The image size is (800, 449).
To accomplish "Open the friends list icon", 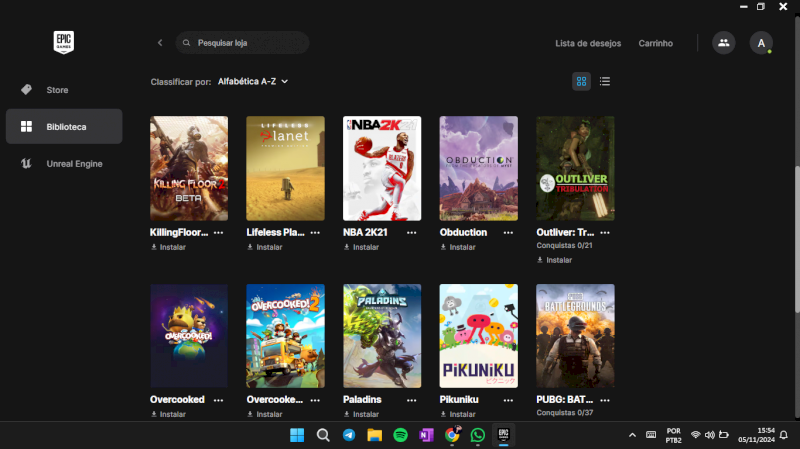I will click(723, 43).
